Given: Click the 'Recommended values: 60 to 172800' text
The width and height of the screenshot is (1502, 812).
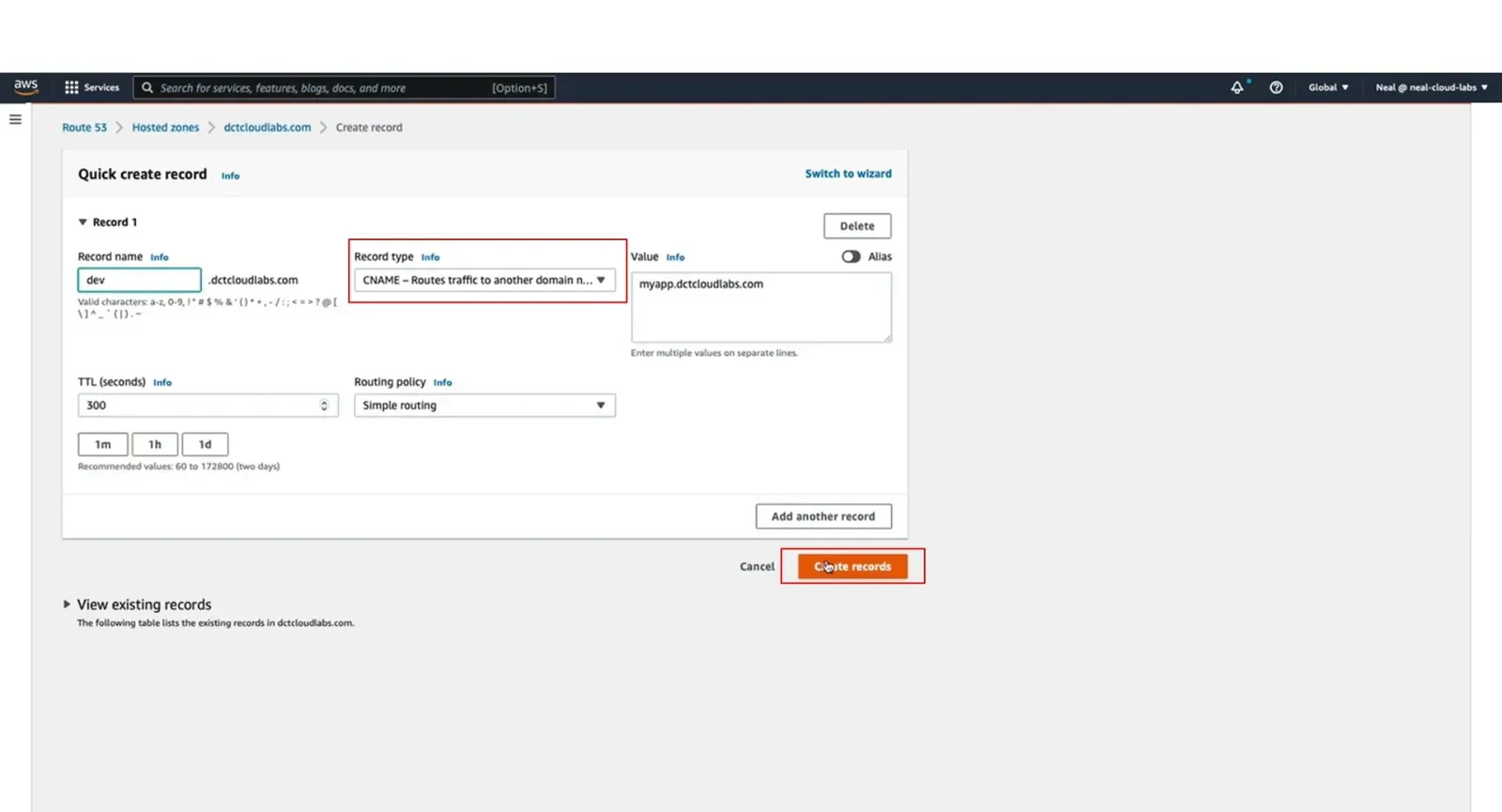Looking at the screenshot, I should (x=178, y=467).
